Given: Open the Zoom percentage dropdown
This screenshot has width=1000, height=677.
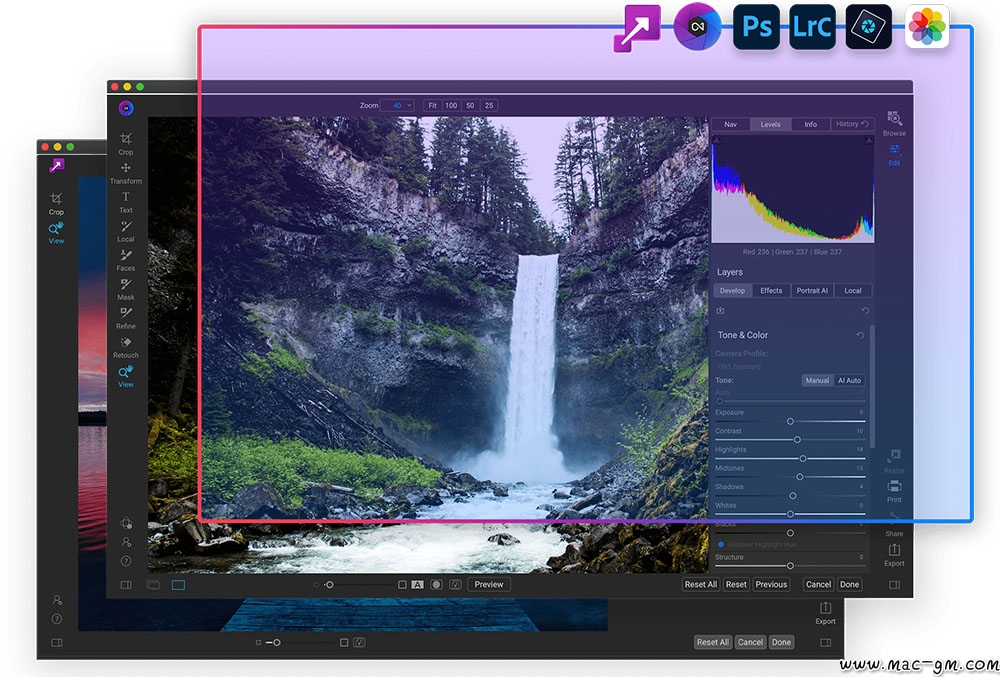Looking at the screenshot, I should (x=397, y=105).
